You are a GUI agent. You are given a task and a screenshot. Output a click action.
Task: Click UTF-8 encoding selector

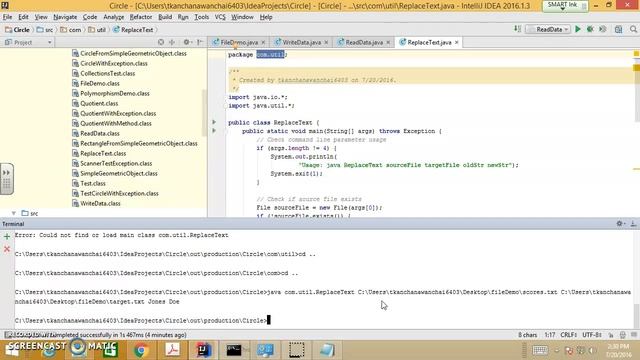click(x=592, y=335)
